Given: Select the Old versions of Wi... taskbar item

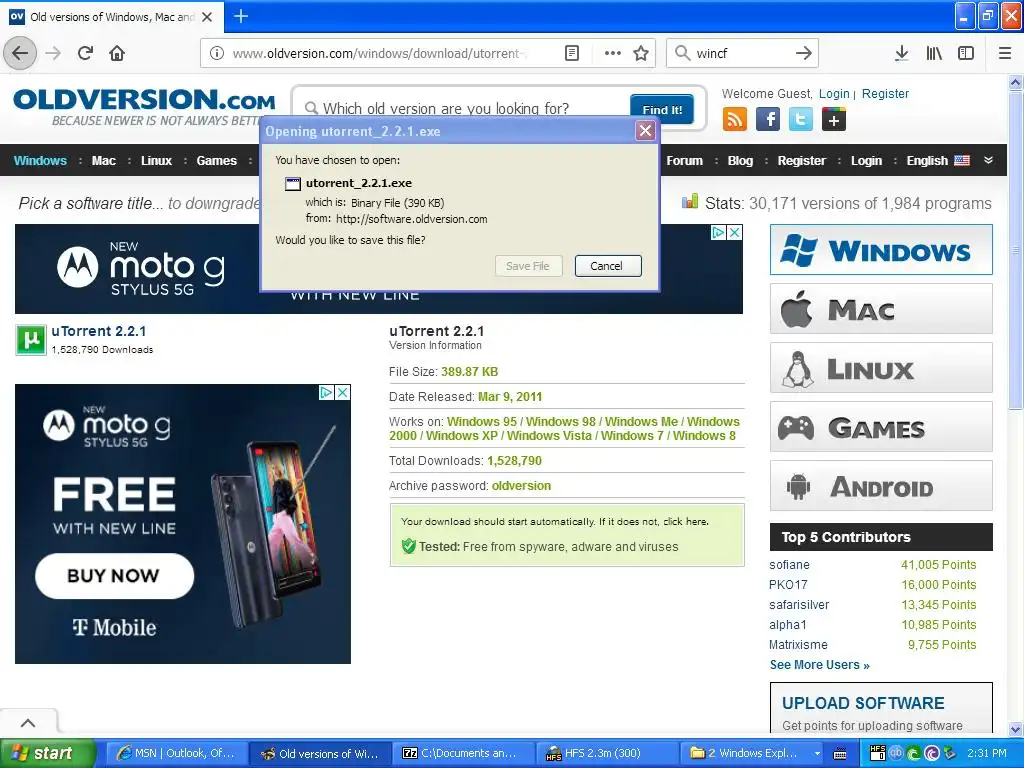Looking at the screenshot, I should tap(320, 754).
